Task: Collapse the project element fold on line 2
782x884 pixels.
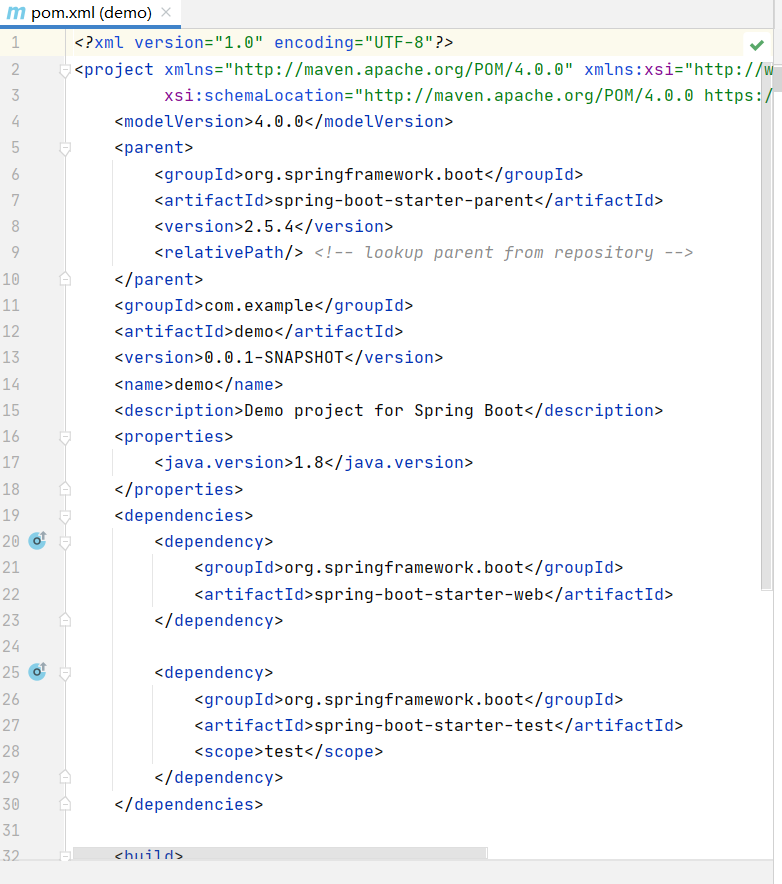Action: point(65,70)
